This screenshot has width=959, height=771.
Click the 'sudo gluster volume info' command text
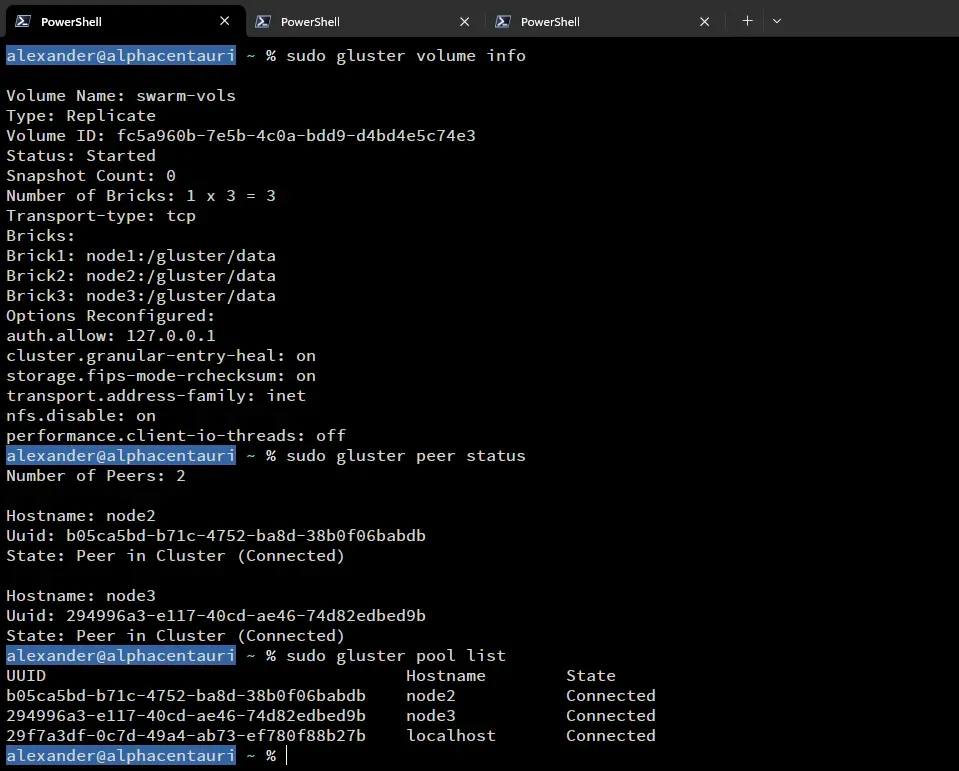point(405,56)
